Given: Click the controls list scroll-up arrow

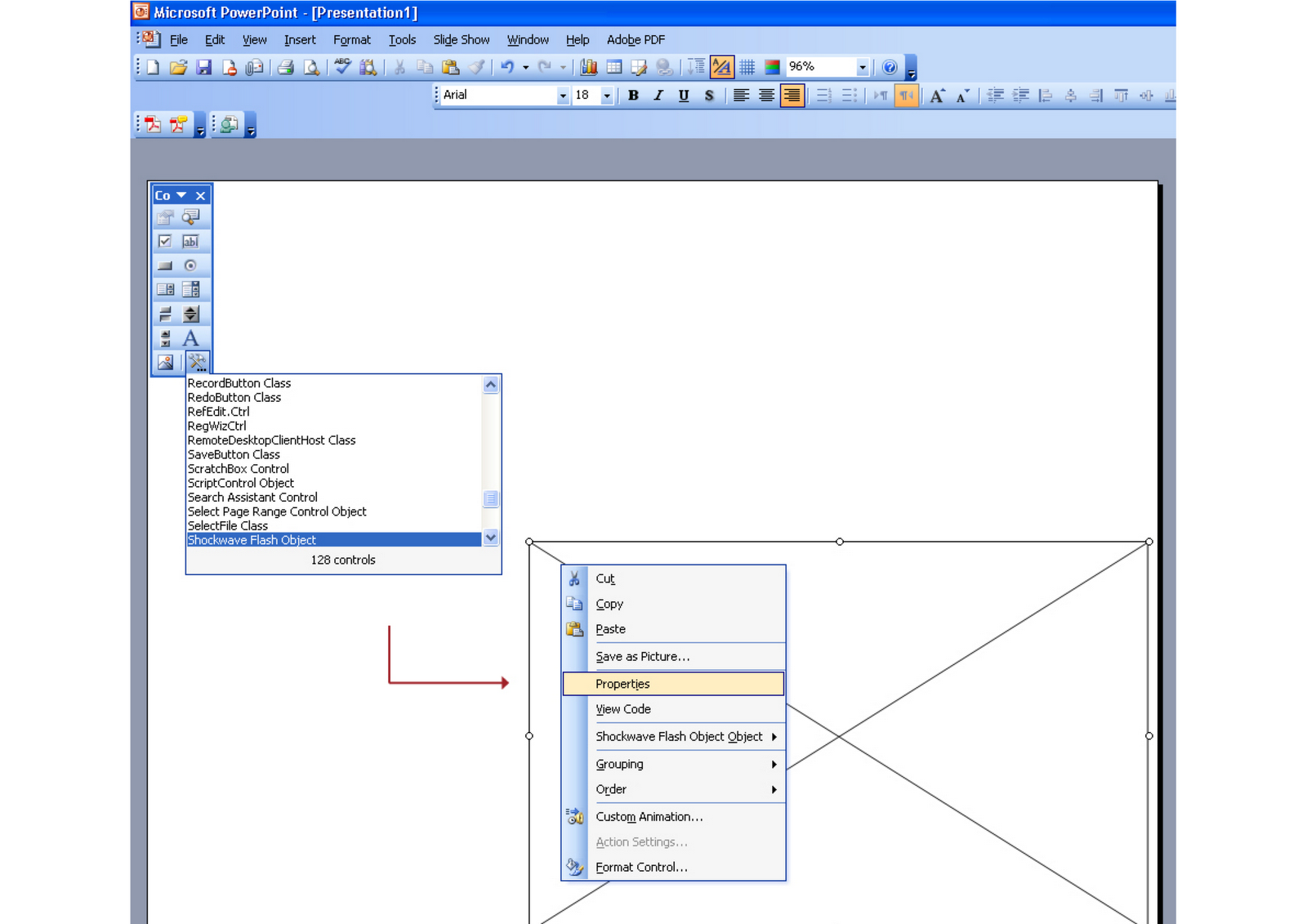Looking at the screenshot, I should pyautogui.click(x=491, y=385).
